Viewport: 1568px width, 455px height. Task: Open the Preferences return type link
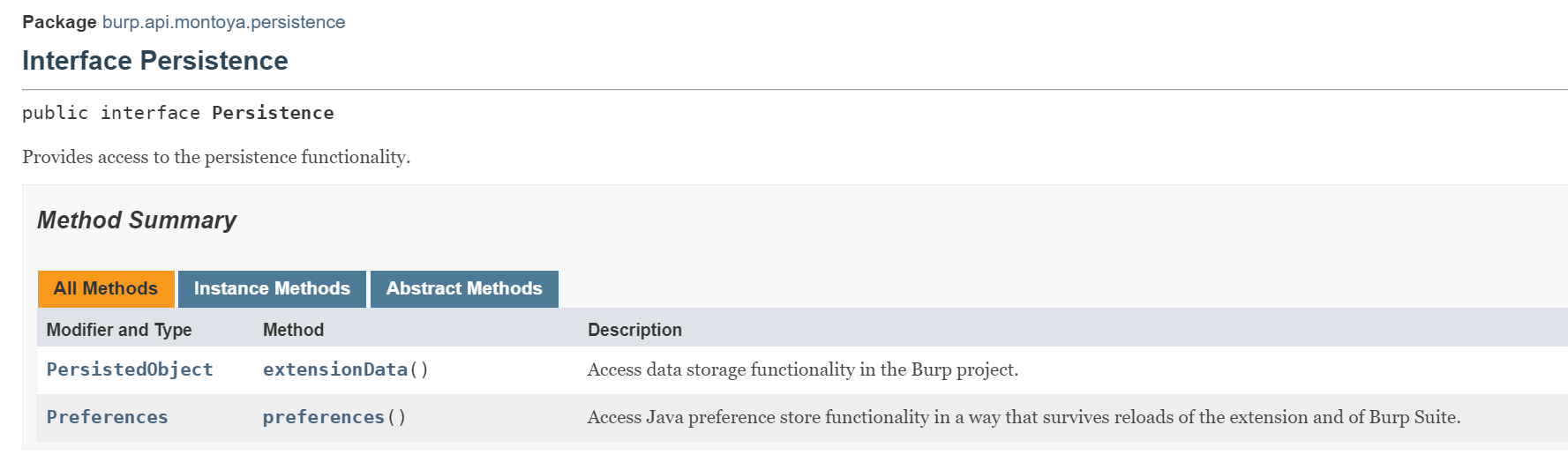[x=108, y=417]
